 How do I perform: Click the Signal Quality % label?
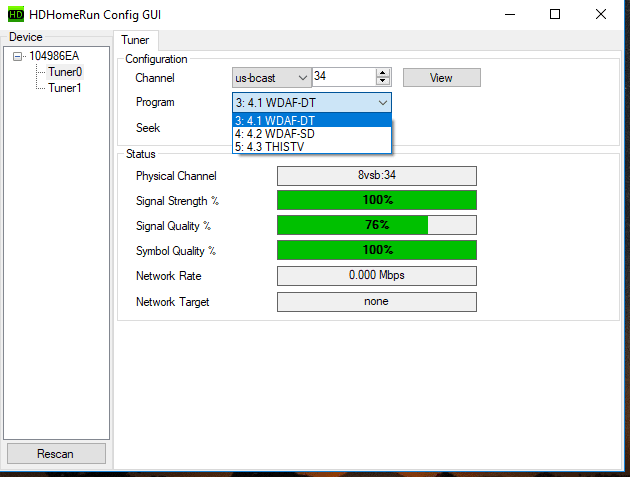tap(173, 226)
